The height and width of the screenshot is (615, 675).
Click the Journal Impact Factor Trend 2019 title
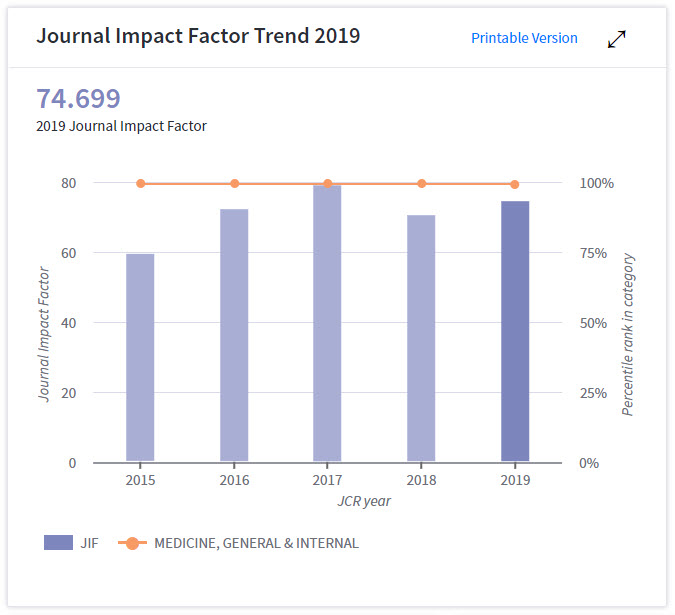198,36
